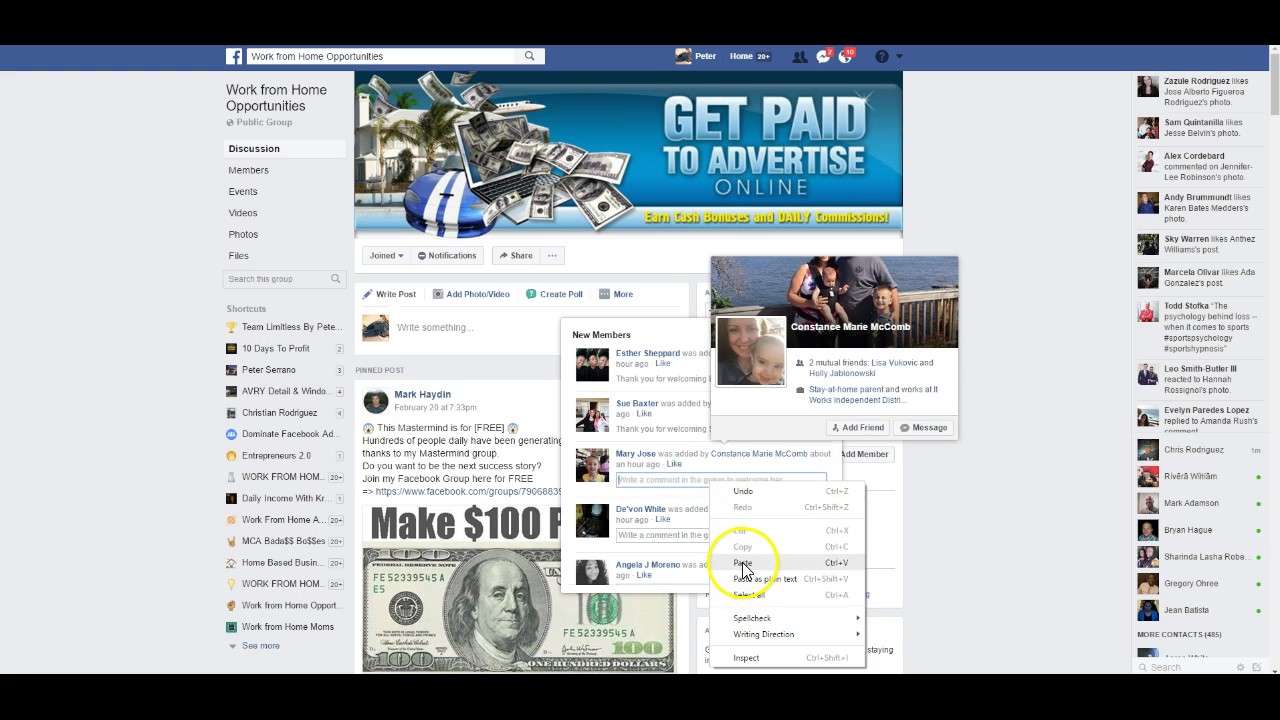This screenshot has height=720, width=1280.
Task: Open the Friend Requests icon
Action: [x=799, y=57]
